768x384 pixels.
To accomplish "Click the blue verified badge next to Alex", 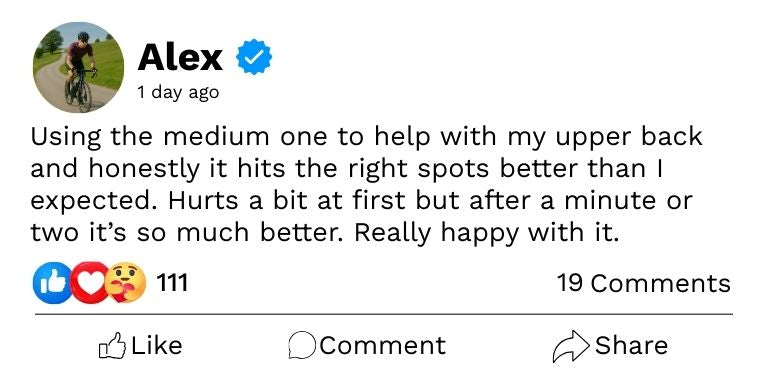I will click(x=254, y=57).
